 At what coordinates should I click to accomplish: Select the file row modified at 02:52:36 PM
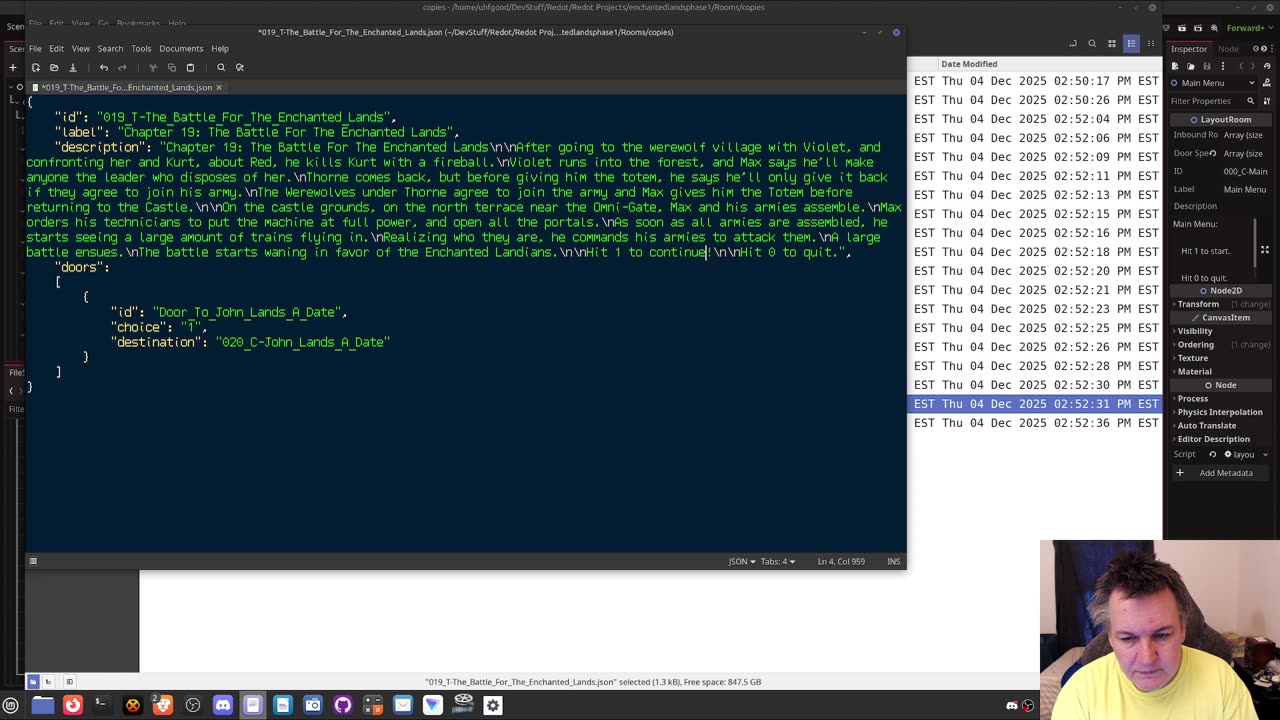coord(1035,423)
